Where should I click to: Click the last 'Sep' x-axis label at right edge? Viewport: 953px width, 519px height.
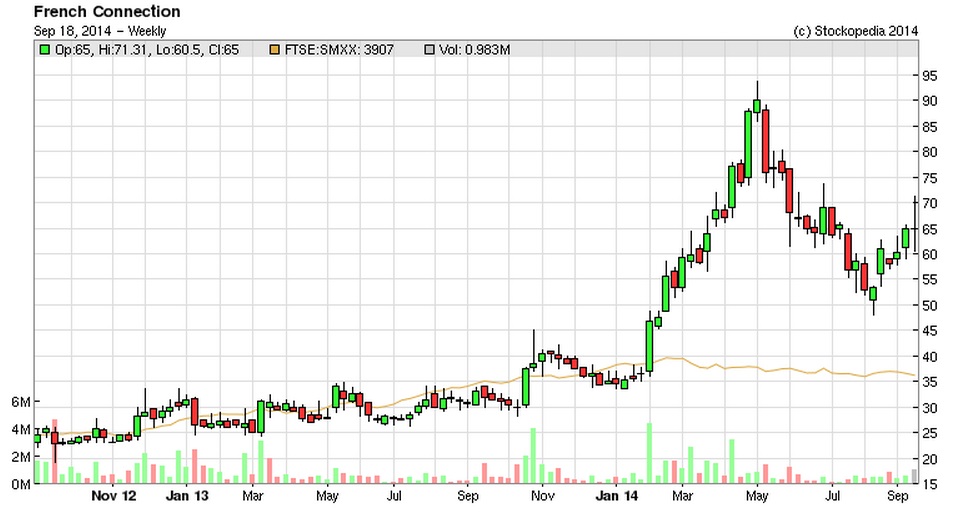[x=897, y=496]
